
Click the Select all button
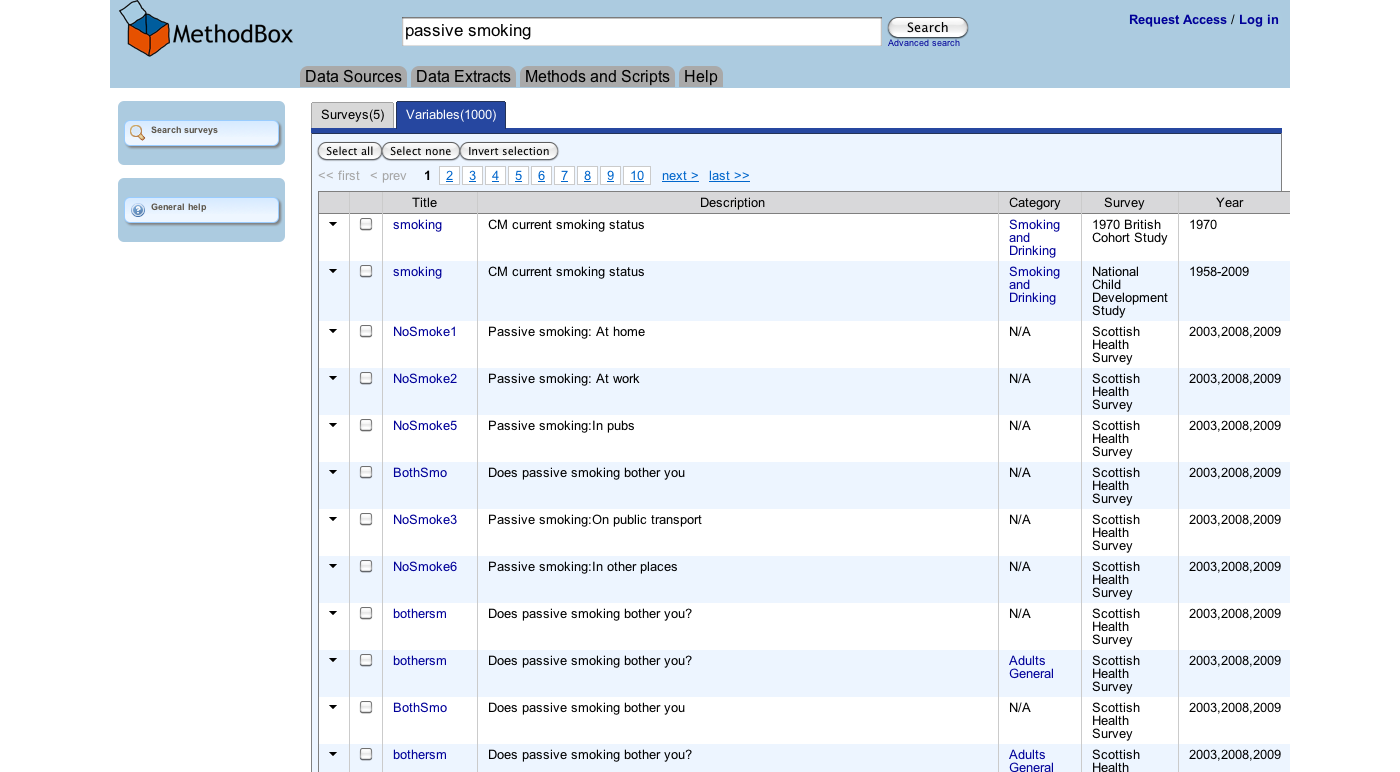tap(349, 151)
